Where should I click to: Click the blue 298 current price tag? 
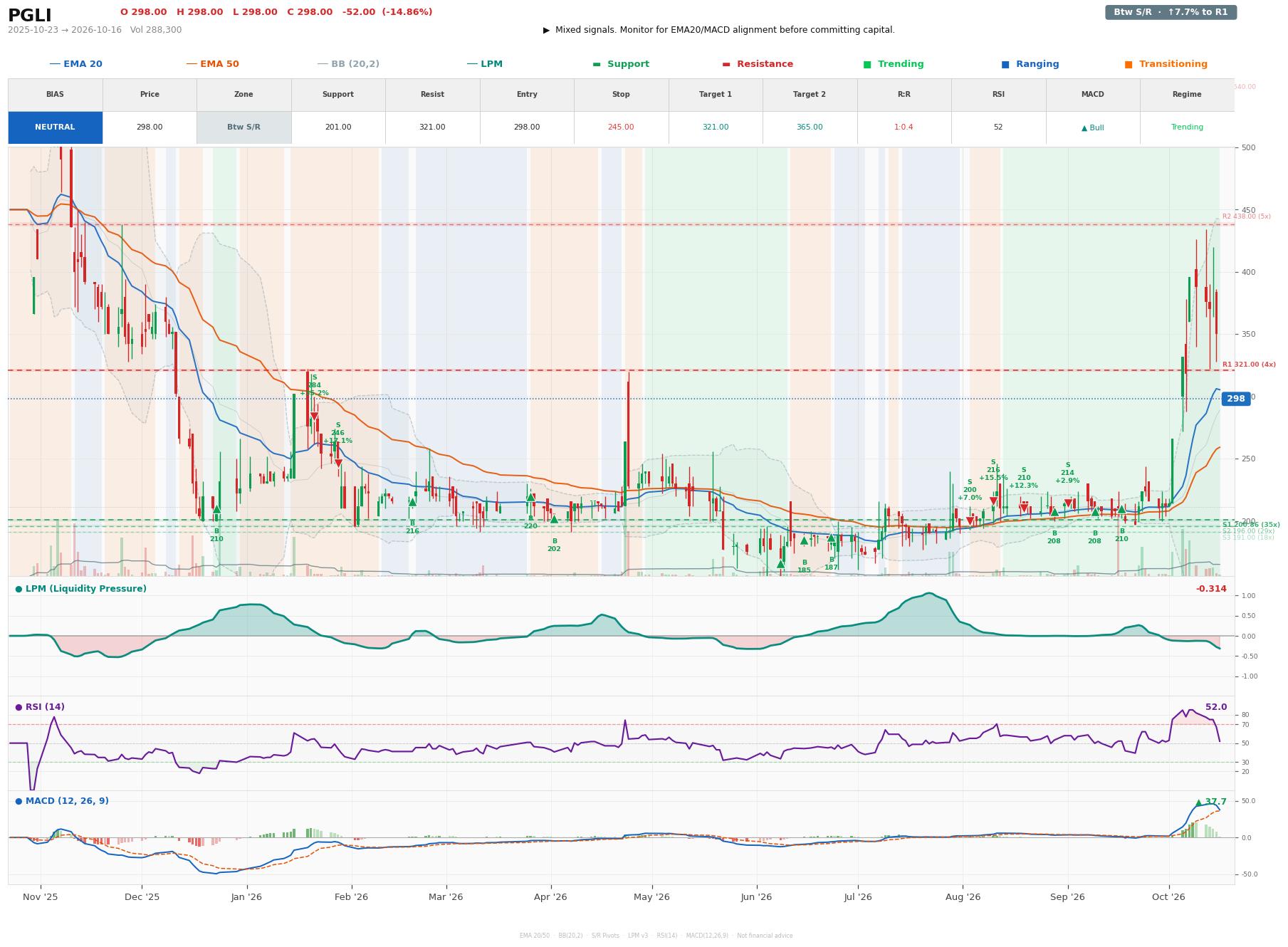click(1235, 399)
